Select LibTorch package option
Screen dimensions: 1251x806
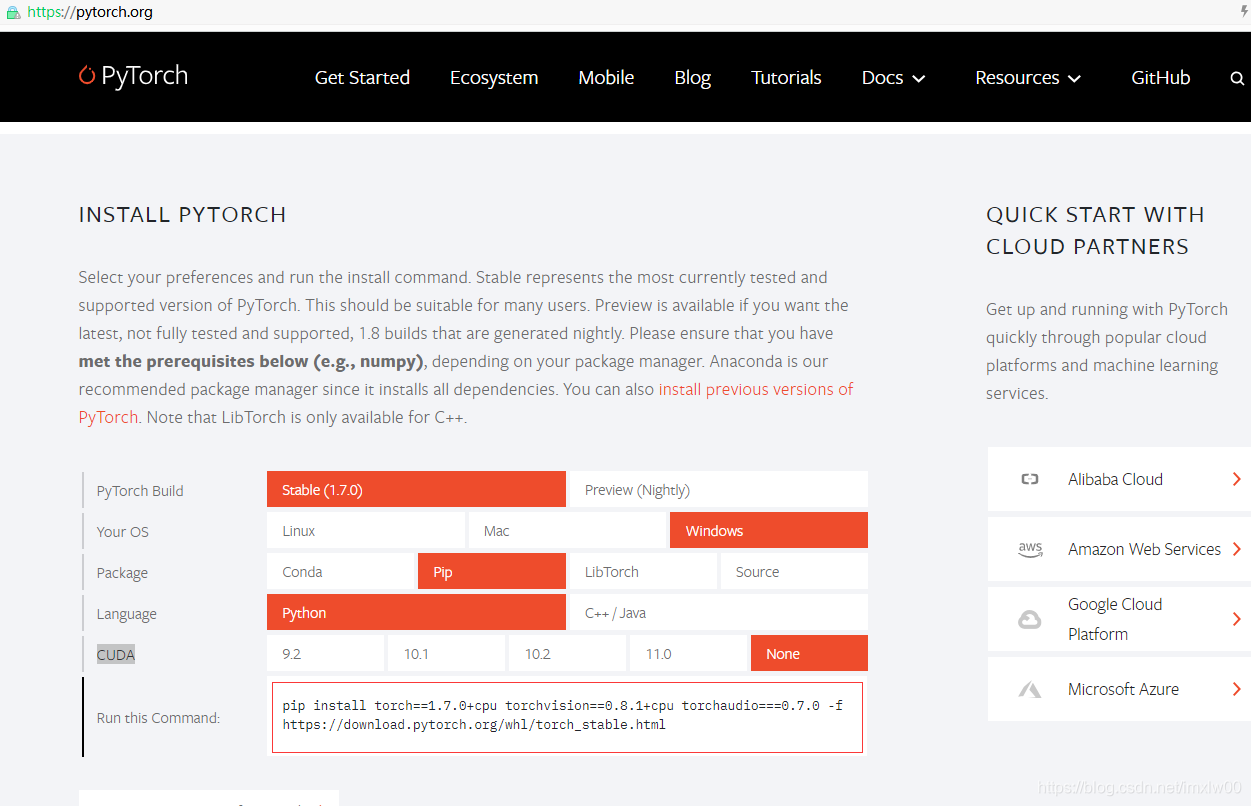tap(643, 572)
